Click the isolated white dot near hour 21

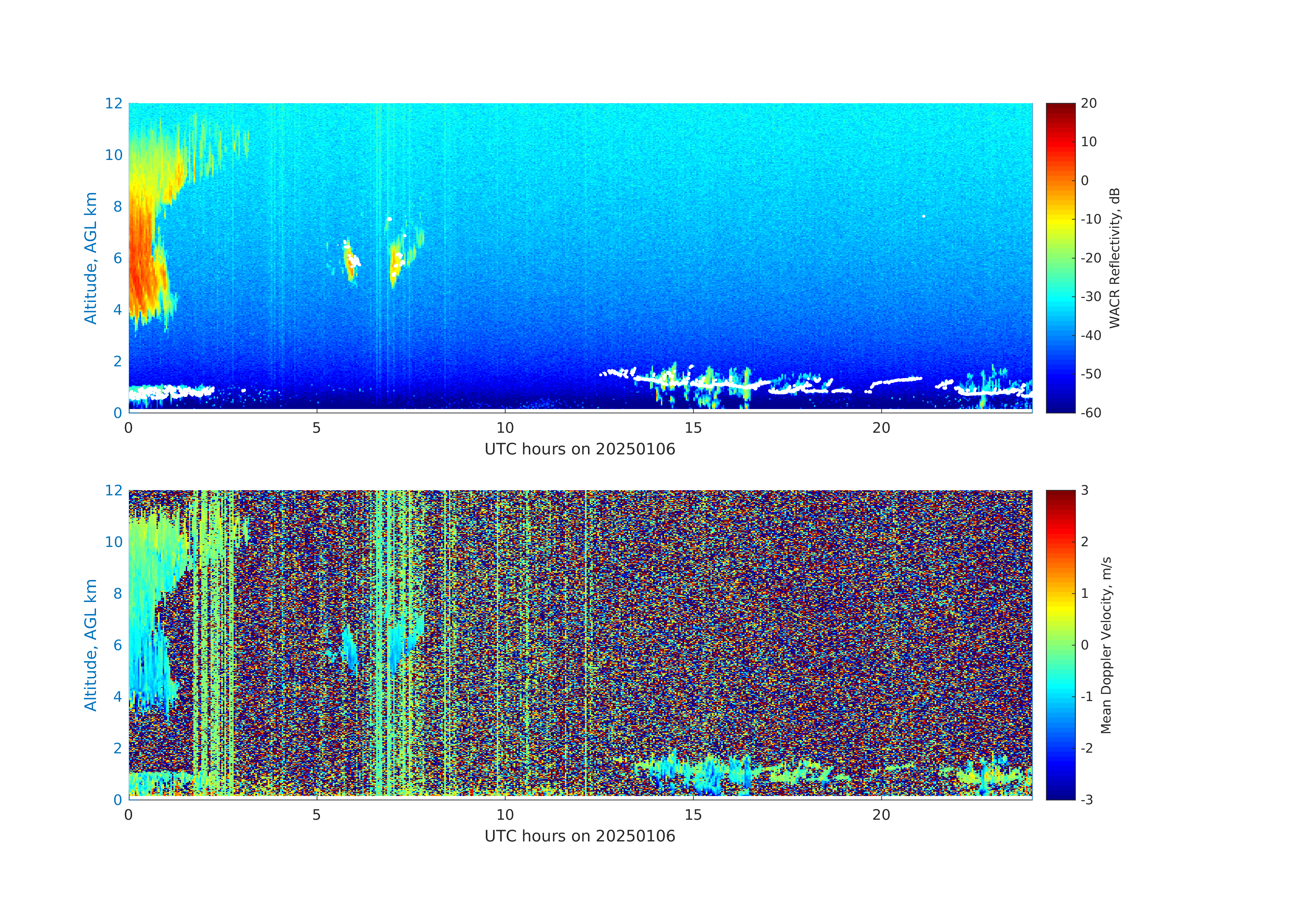pyautogui.click(x=923, y=216)
